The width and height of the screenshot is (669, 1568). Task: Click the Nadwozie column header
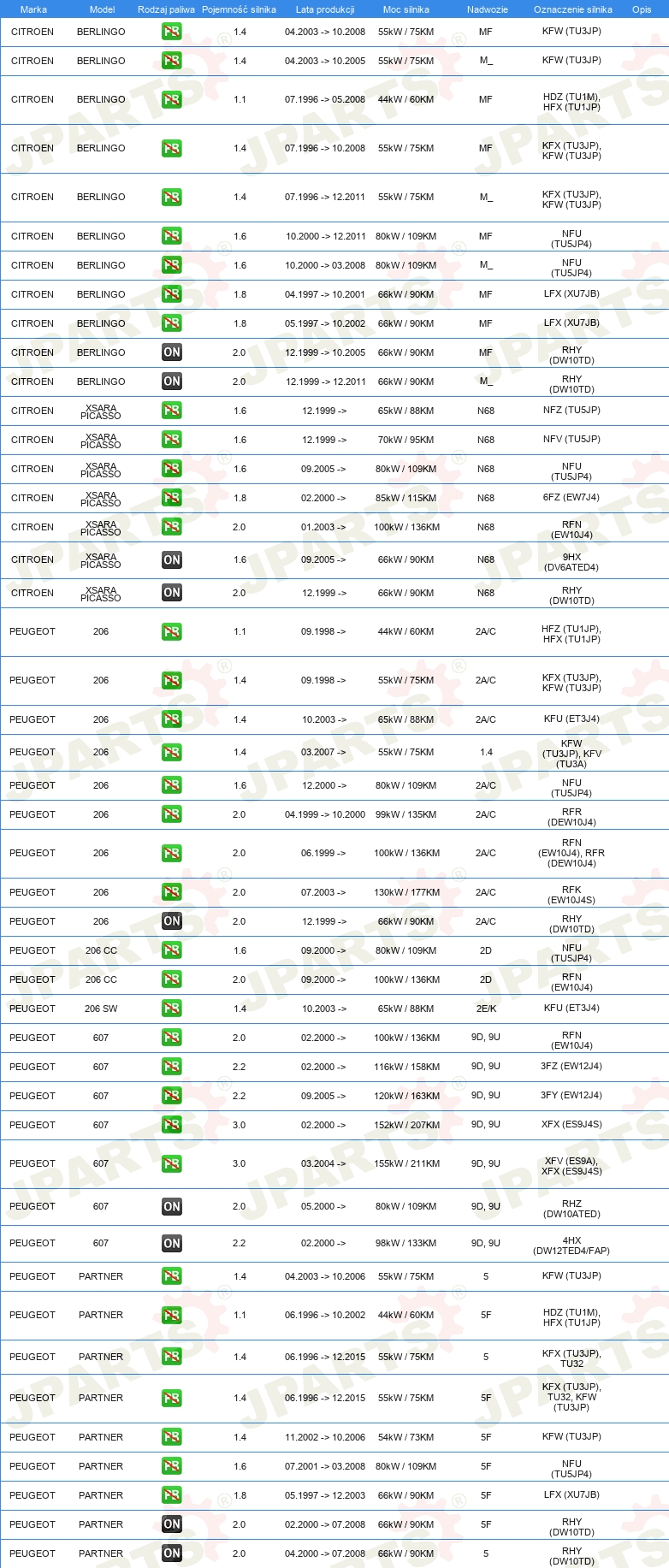[x=488, y=9]
